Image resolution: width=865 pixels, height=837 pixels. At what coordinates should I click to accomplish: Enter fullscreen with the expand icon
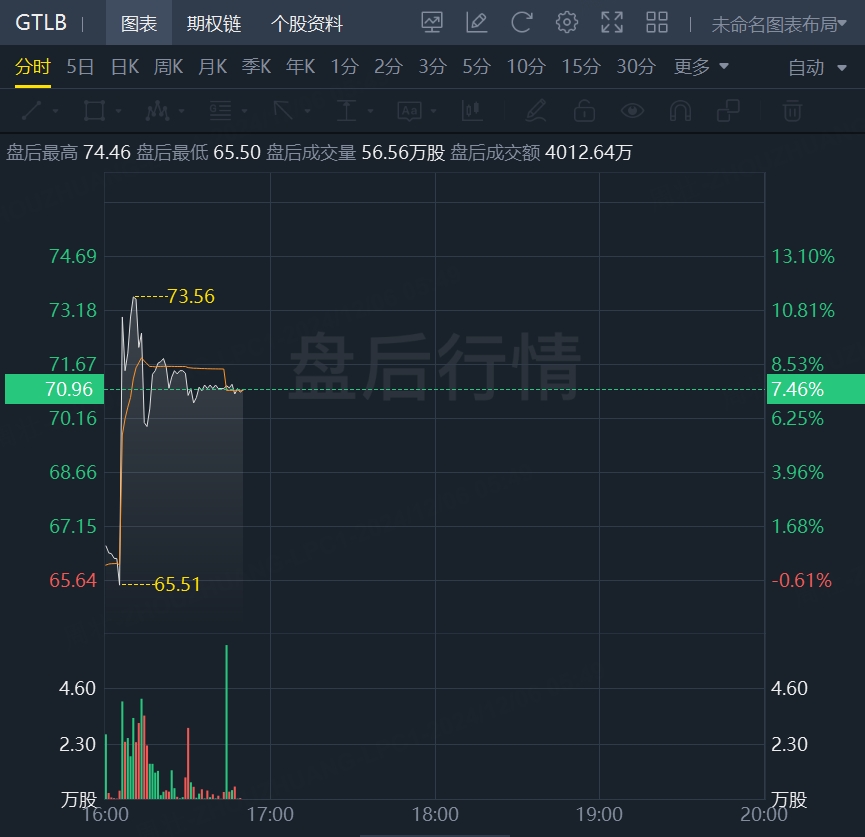pyautogui.click(x=612, y=23)
